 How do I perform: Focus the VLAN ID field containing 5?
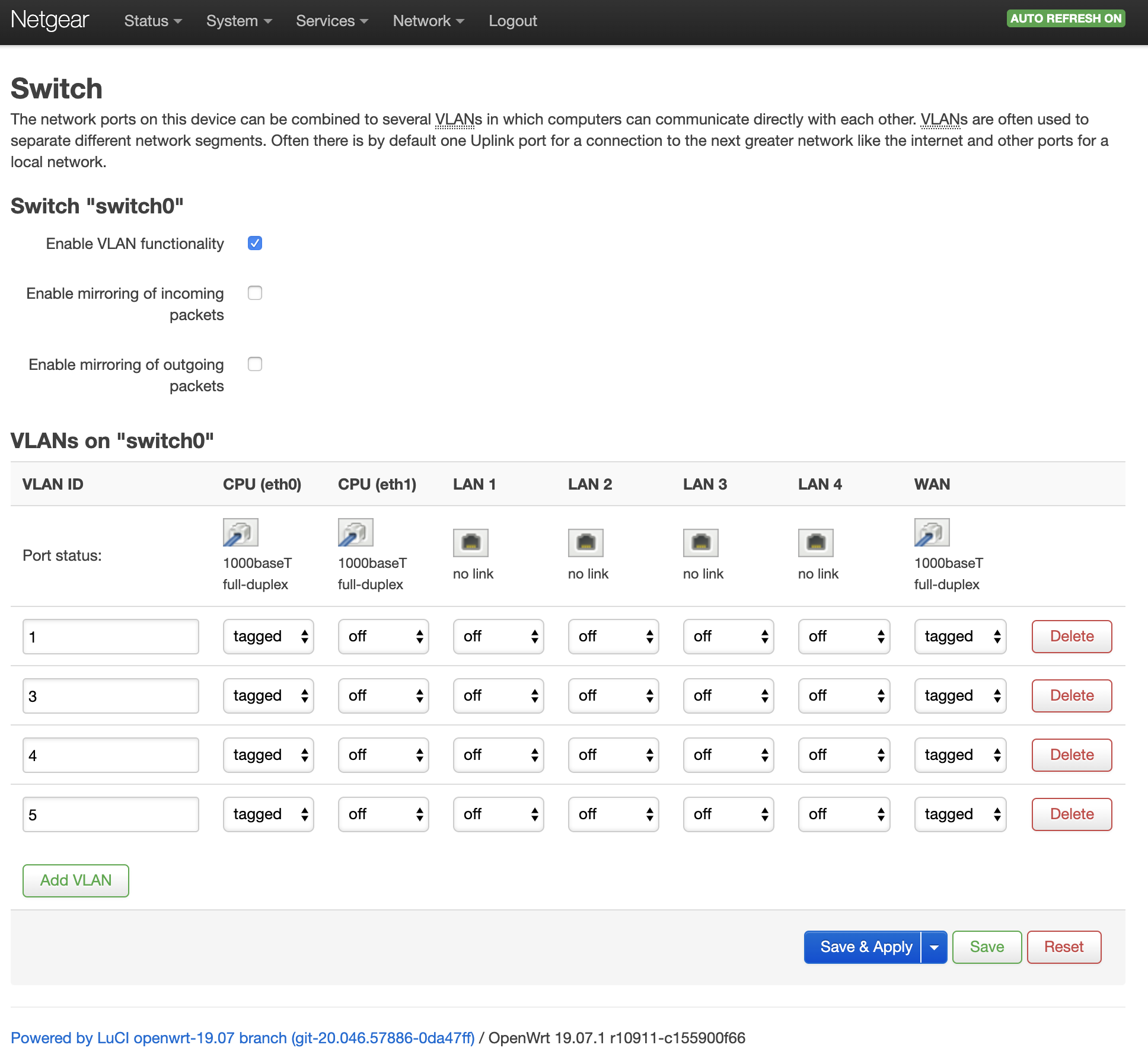click(x=111, y=814)
